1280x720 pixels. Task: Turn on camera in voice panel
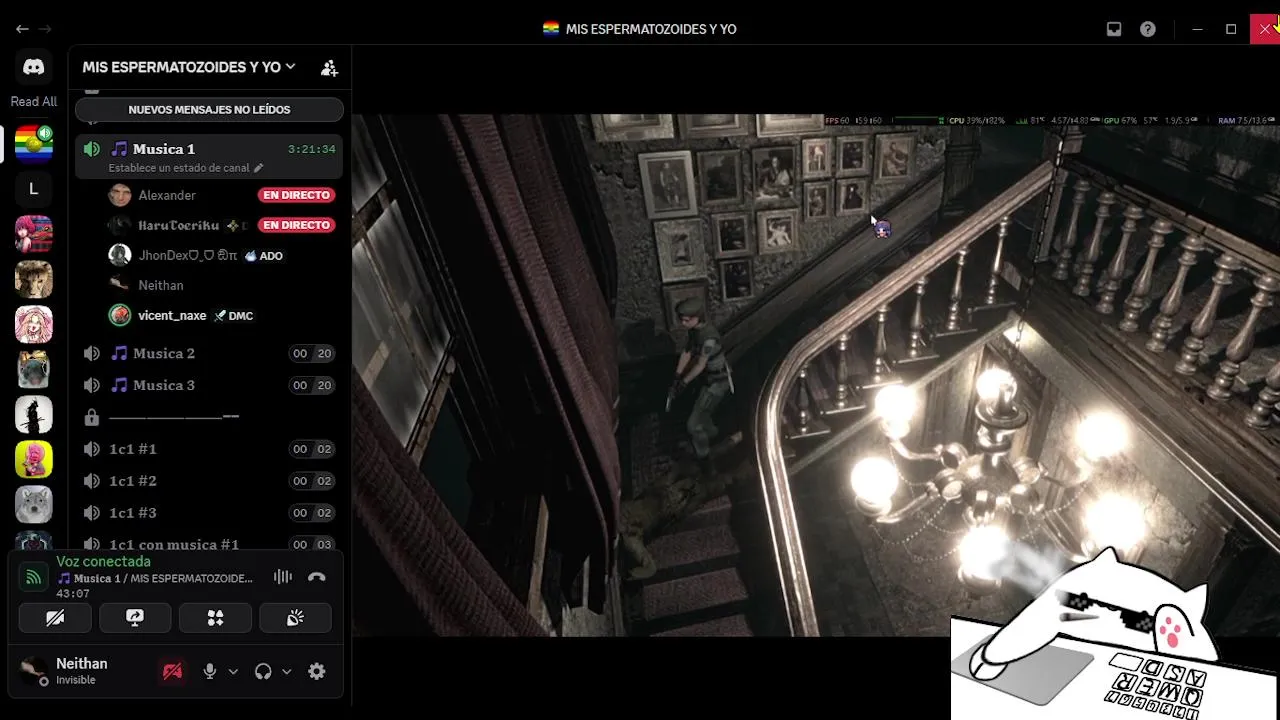click(x=55, y=618)
